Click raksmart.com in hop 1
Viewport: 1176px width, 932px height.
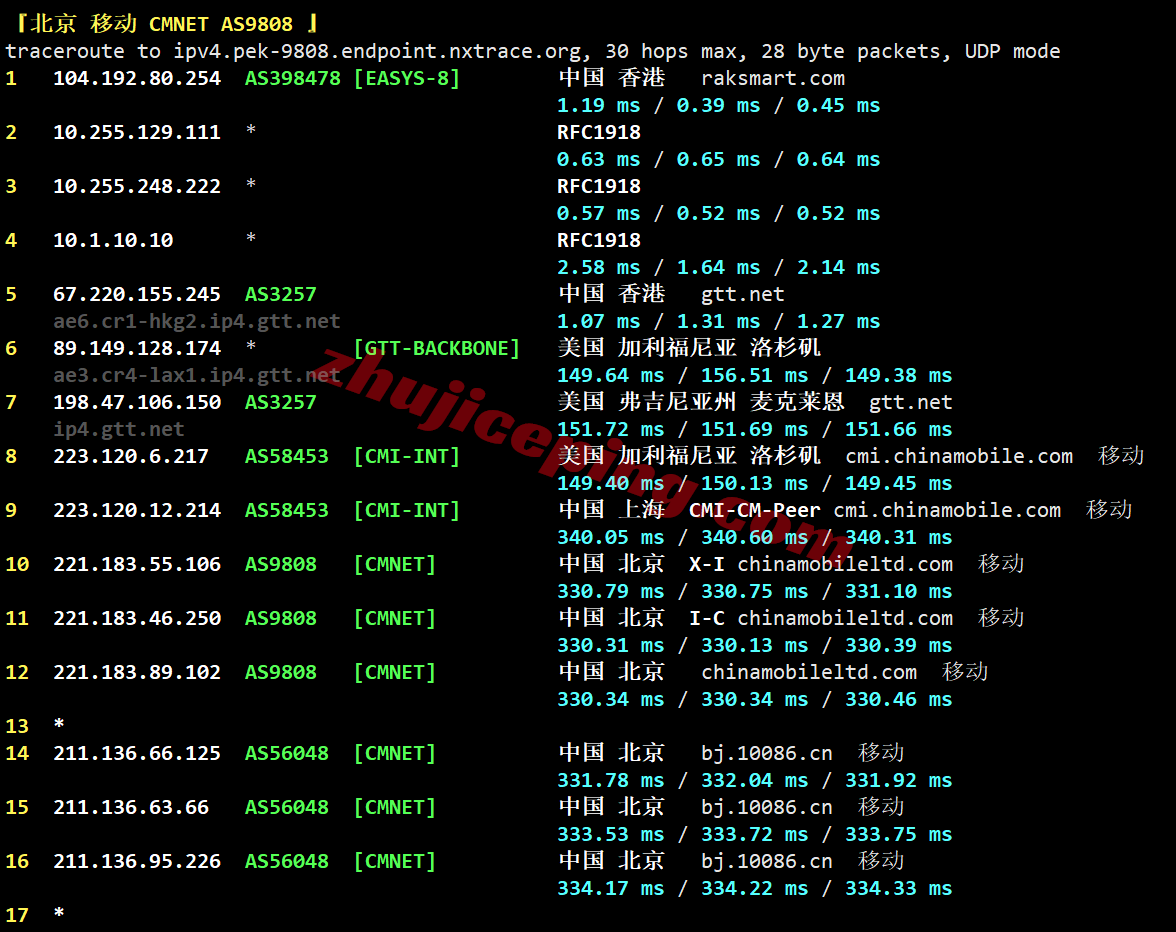pos(772,79)
